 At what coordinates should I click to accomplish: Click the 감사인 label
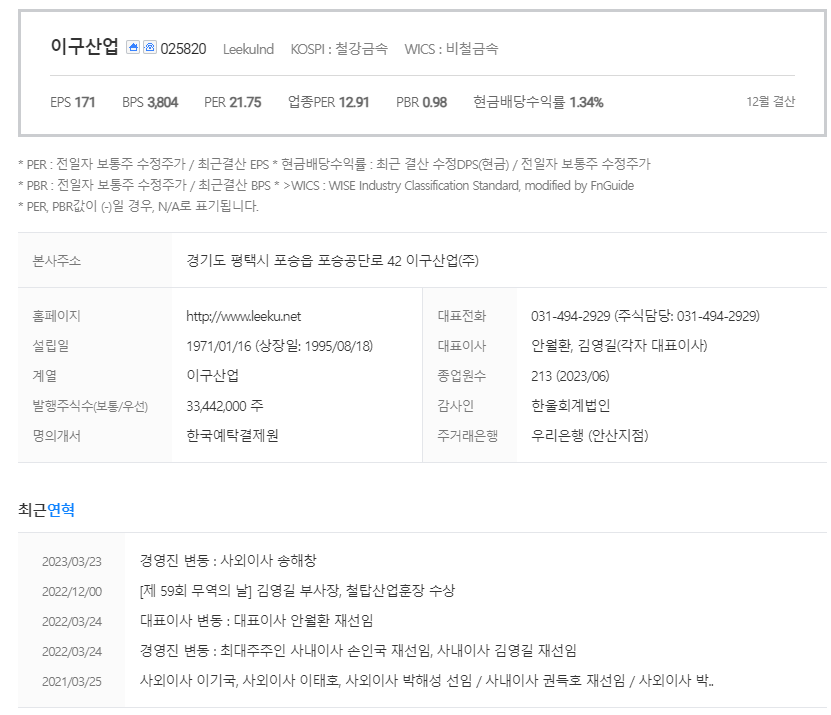455,406
